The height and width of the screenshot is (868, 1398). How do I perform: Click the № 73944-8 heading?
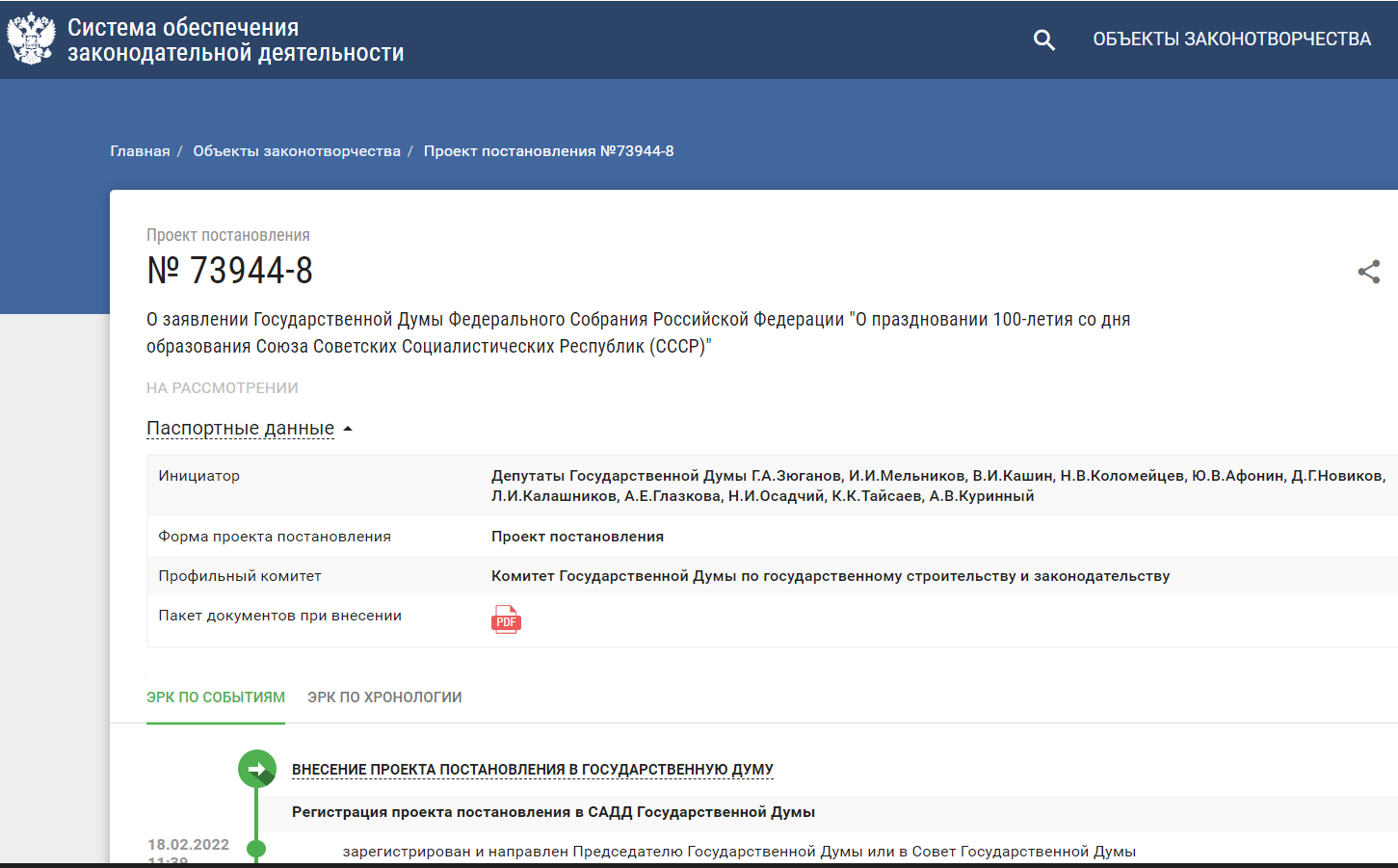[229, 271]
